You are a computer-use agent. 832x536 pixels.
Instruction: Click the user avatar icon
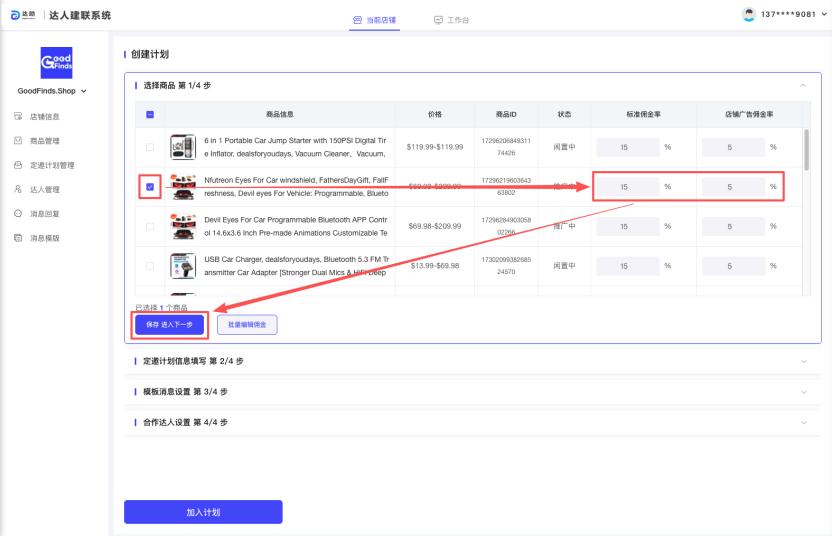coord(749,15)
